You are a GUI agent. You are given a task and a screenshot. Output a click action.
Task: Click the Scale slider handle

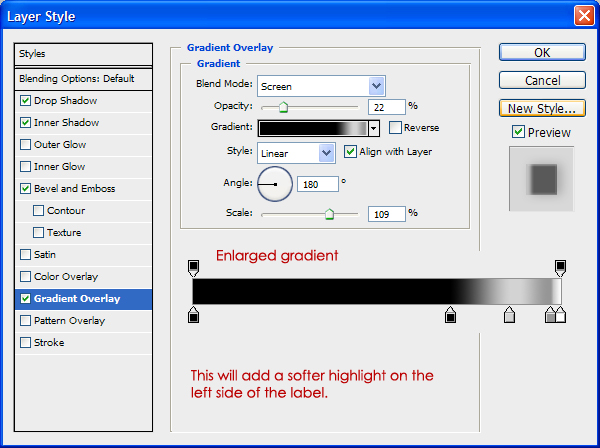329,214
